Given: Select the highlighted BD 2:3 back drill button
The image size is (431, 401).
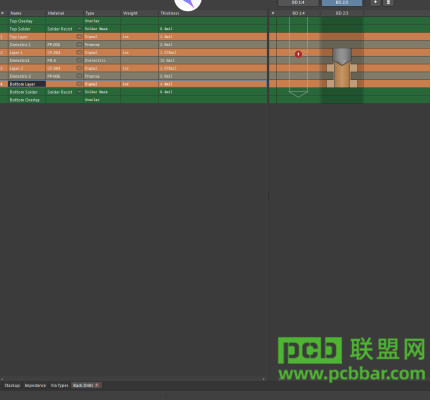Looking at the screenshot, I should [342, 3].
